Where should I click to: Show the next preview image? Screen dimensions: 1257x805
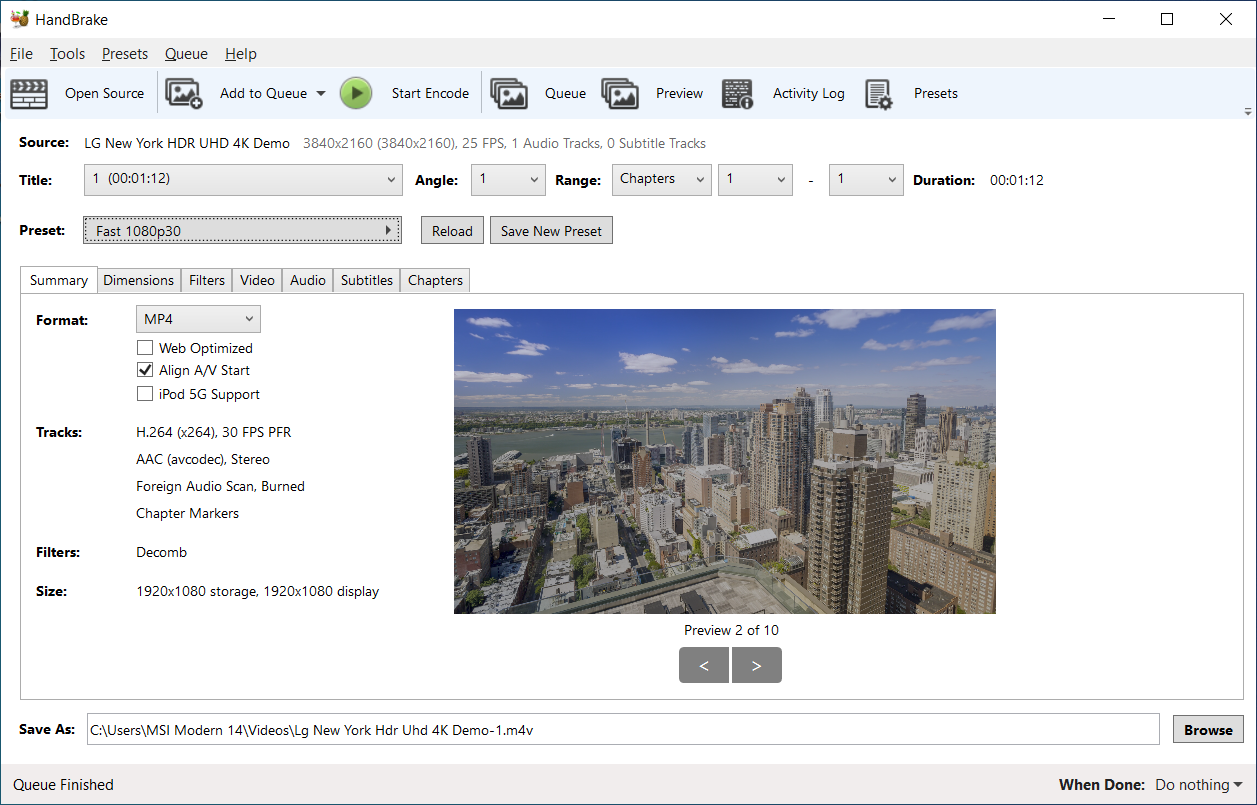coord(757,665)
